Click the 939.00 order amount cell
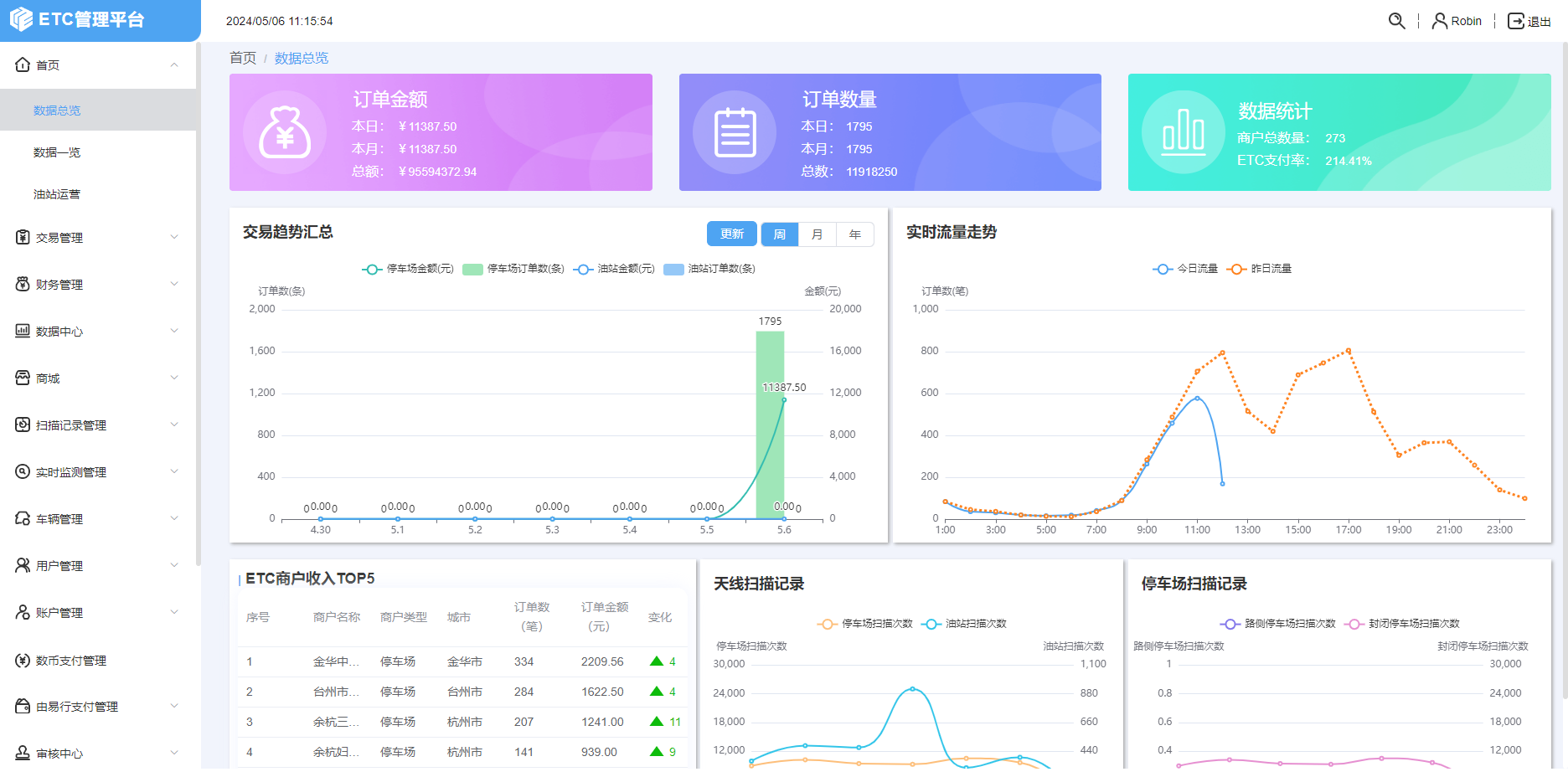 pos(599,752)
